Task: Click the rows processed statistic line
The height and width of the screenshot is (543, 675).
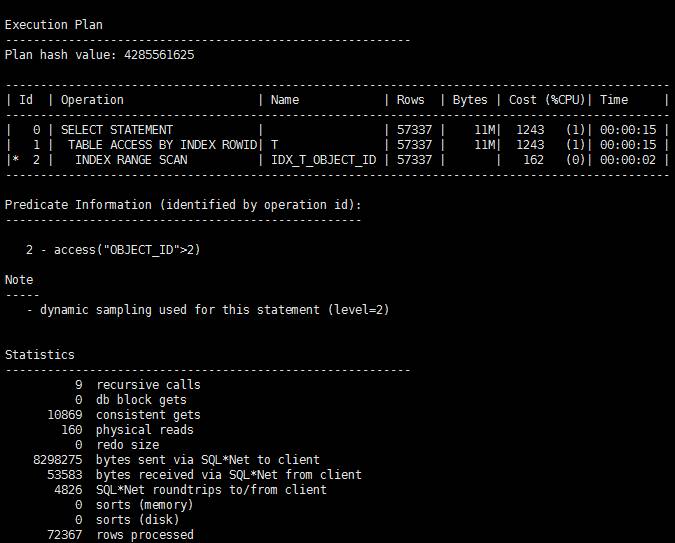Action: (145, 535)
